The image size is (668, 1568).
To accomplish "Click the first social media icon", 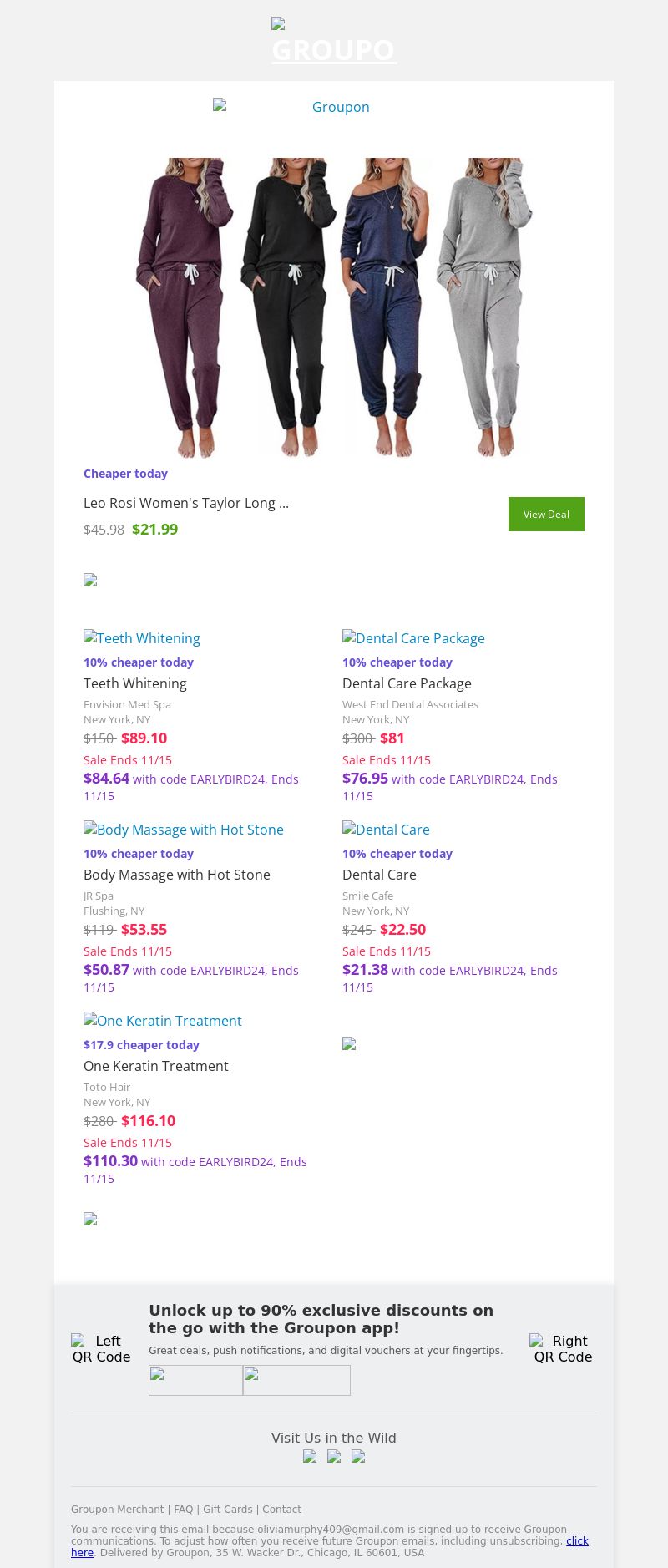I will pos(310,1456).
